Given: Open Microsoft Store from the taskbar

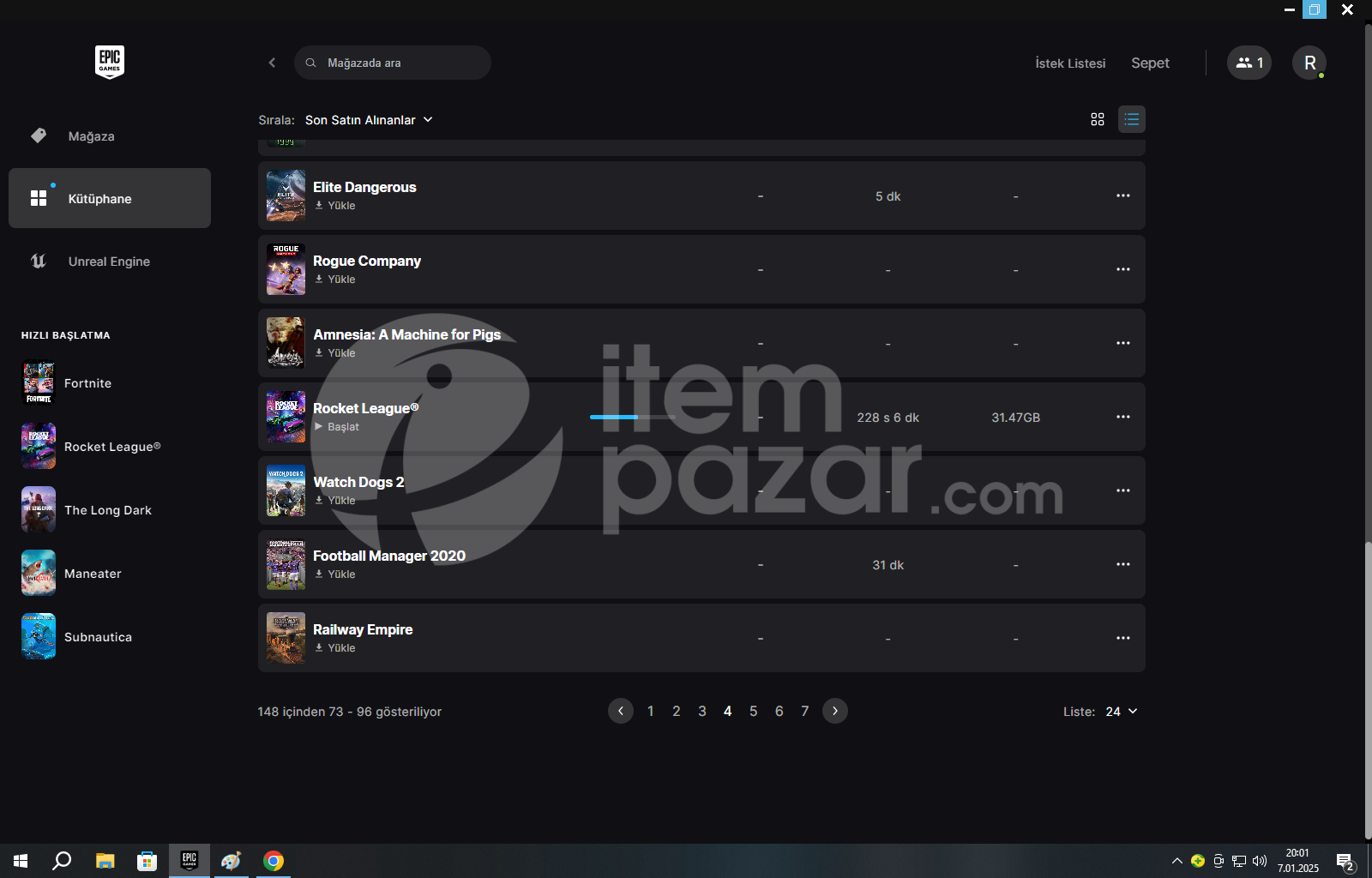Looking at the screenshot, I should coord(147,861).
